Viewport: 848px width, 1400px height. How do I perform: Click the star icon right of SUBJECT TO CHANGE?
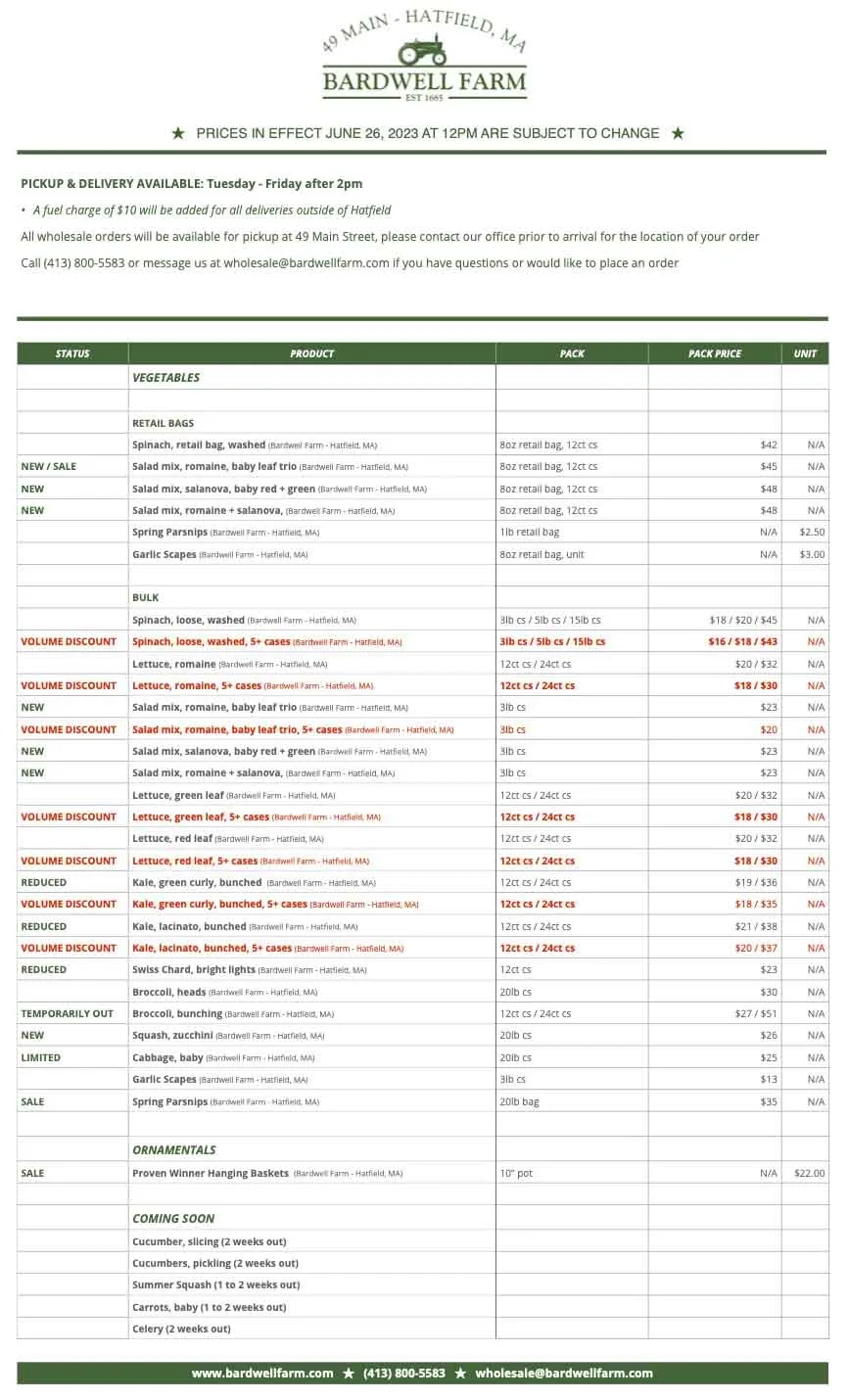point(678,133)
